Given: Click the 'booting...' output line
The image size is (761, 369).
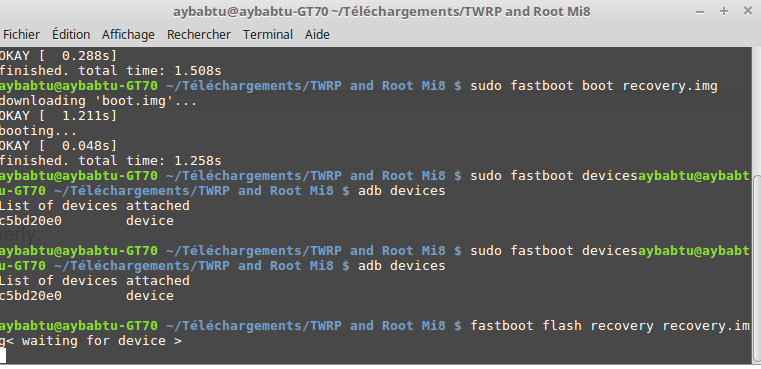Looking at the screenshot, I should click(x=38, y=131).
